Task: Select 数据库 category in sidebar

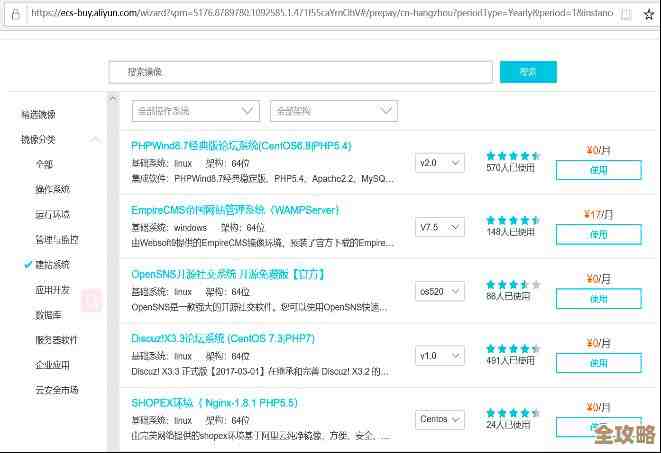Action: tap(50, 315)
